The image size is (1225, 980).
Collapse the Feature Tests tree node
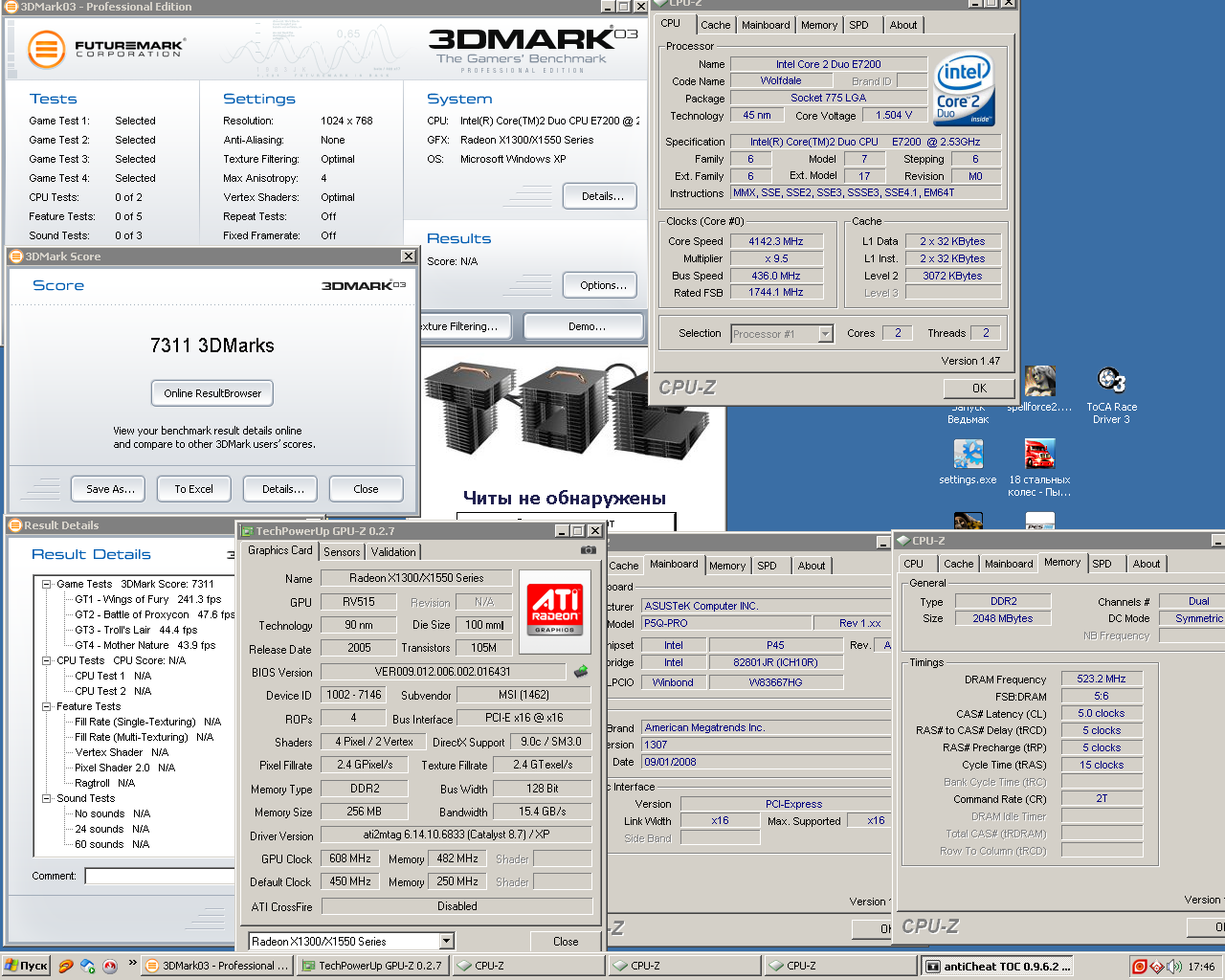point(46,706)
